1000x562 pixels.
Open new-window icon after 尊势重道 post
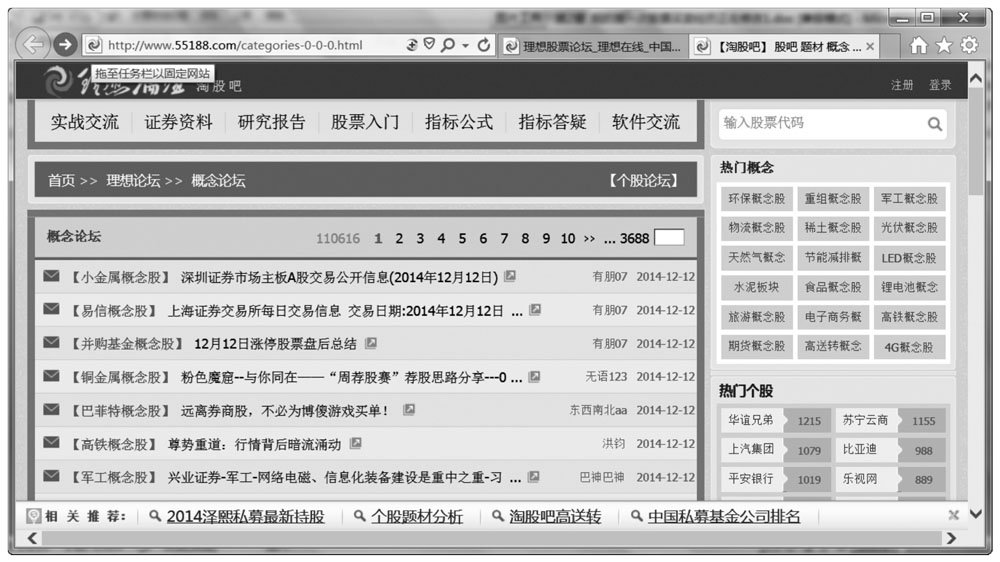coord(356,443)
